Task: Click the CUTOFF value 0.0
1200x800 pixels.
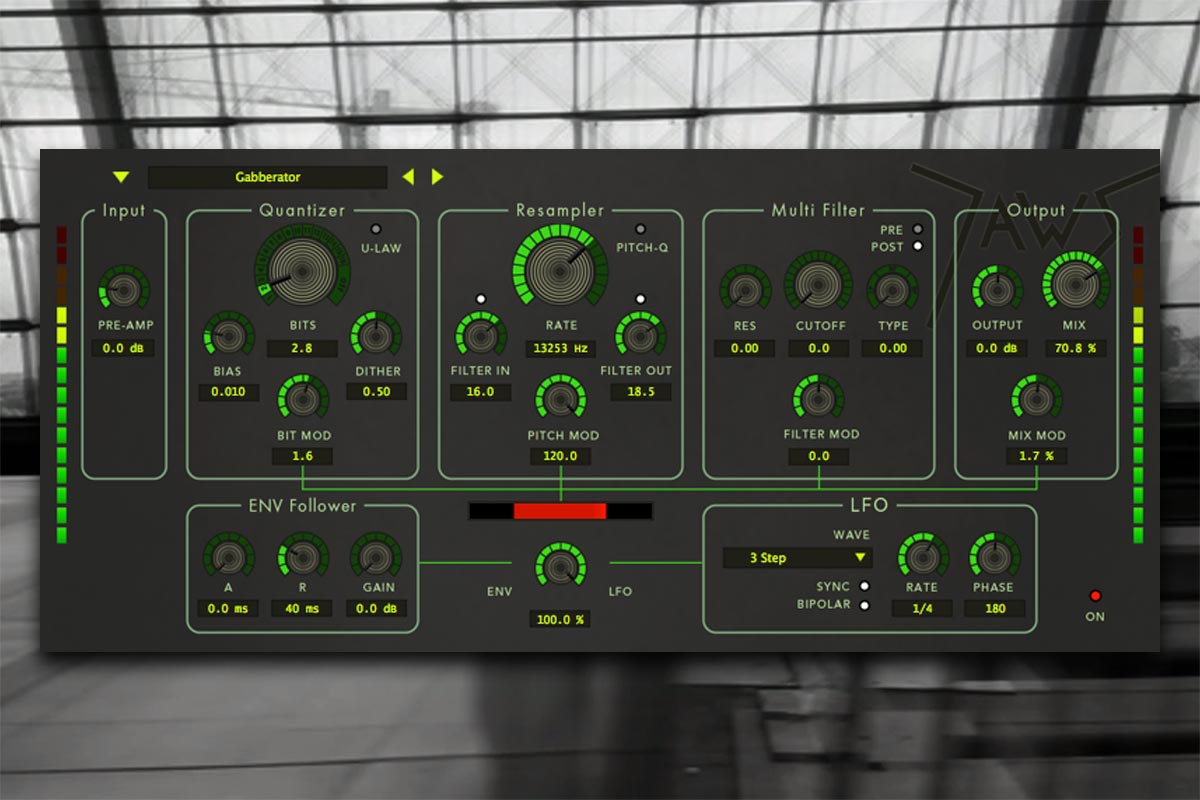Action: pos(818,349)
